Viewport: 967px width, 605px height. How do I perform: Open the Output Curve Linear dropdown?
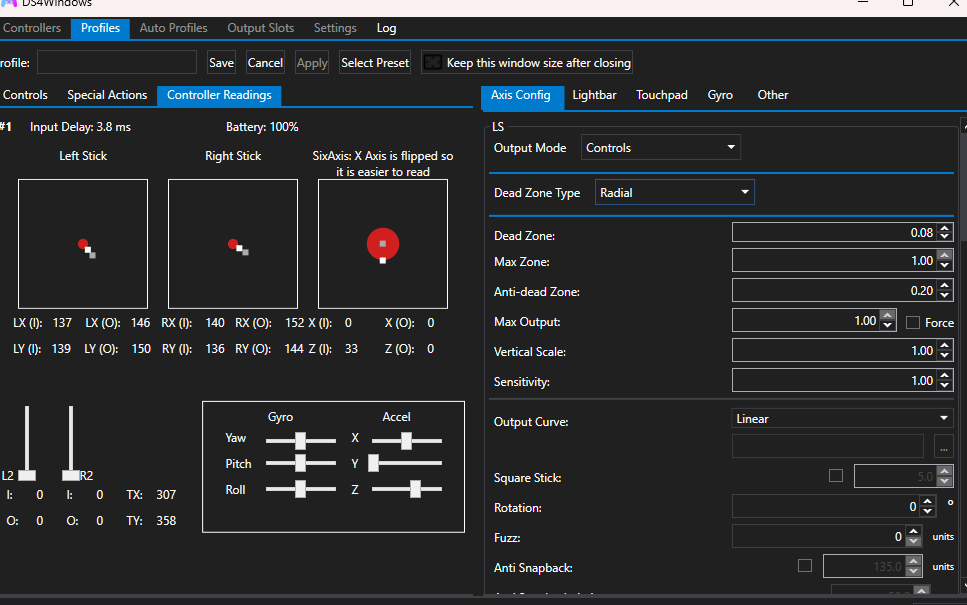[x=842, y=419]
